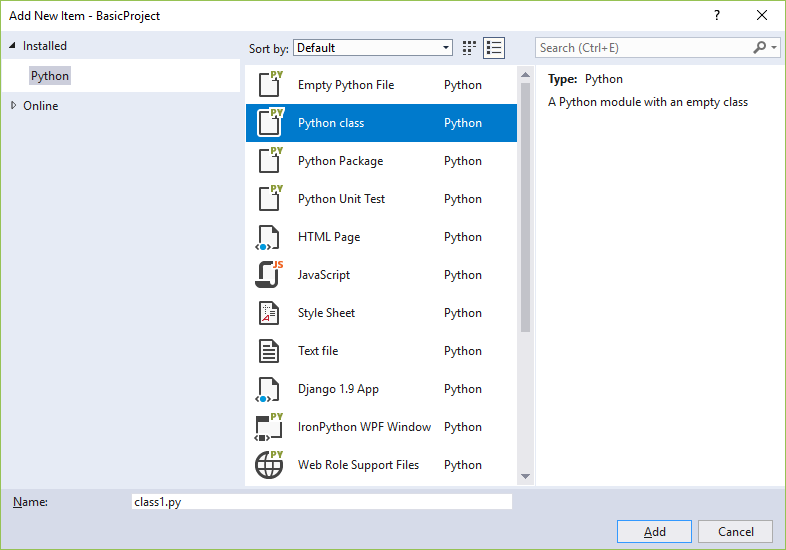The height and width of the screenshot is (550, 786).
Task: Click the Web Role Support Files icon
Action: point(269,465)
